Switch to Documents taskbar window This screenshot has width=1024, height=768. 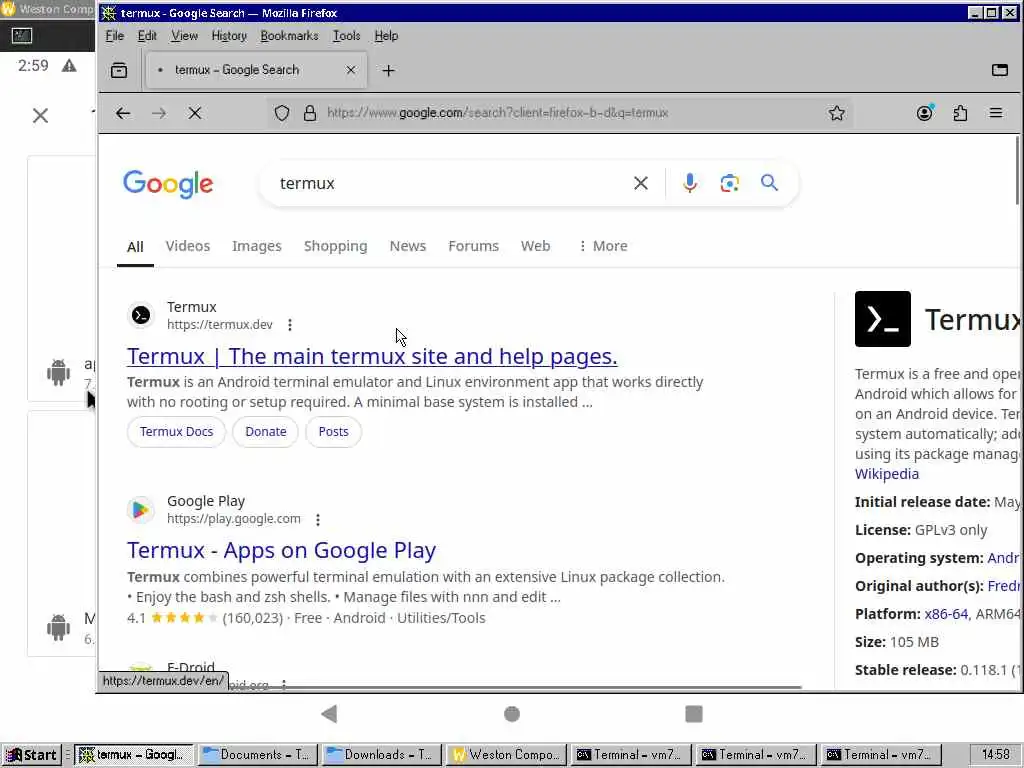coord(259,755)
